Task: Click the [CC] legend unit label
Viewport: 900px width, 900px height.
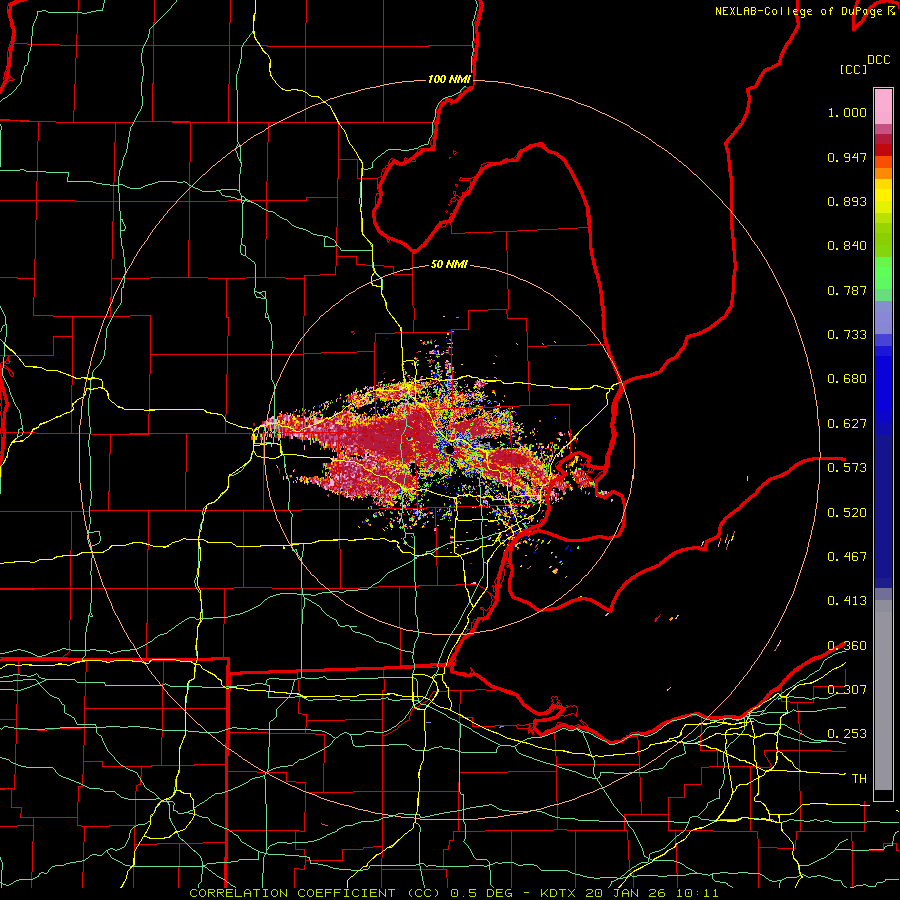Action: 853,69
